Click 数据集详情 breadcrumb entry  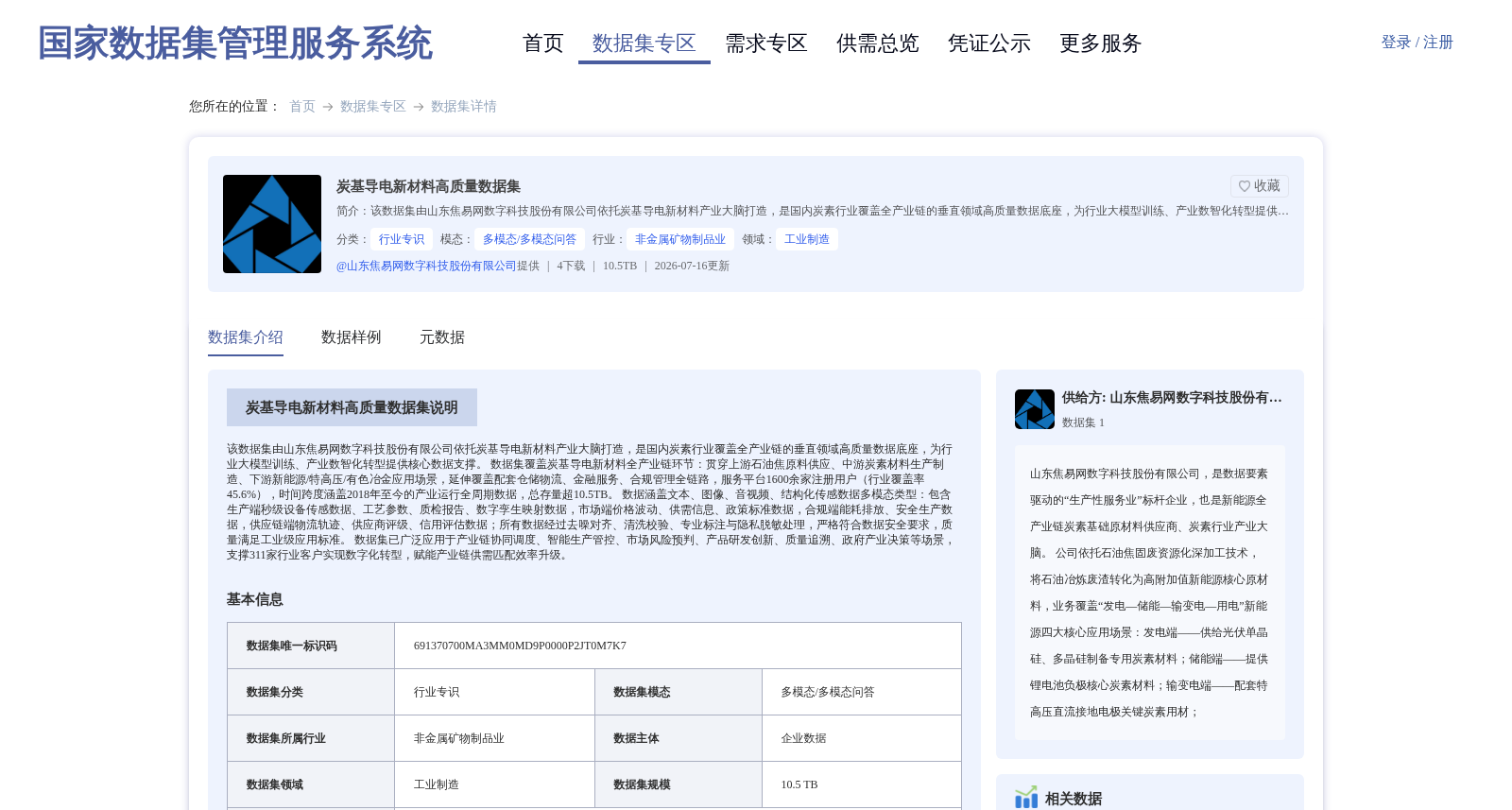coord(464,107)
